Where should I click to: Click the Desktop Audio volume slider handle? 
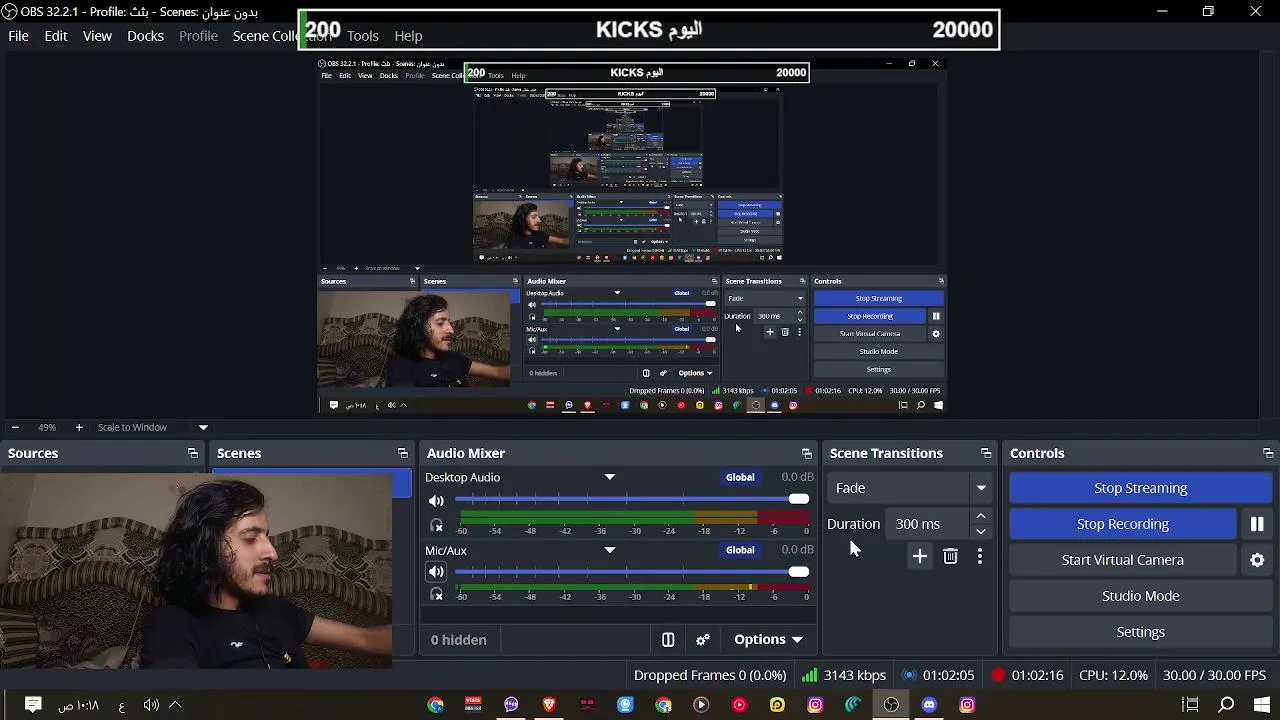click(x=798, y=499)
